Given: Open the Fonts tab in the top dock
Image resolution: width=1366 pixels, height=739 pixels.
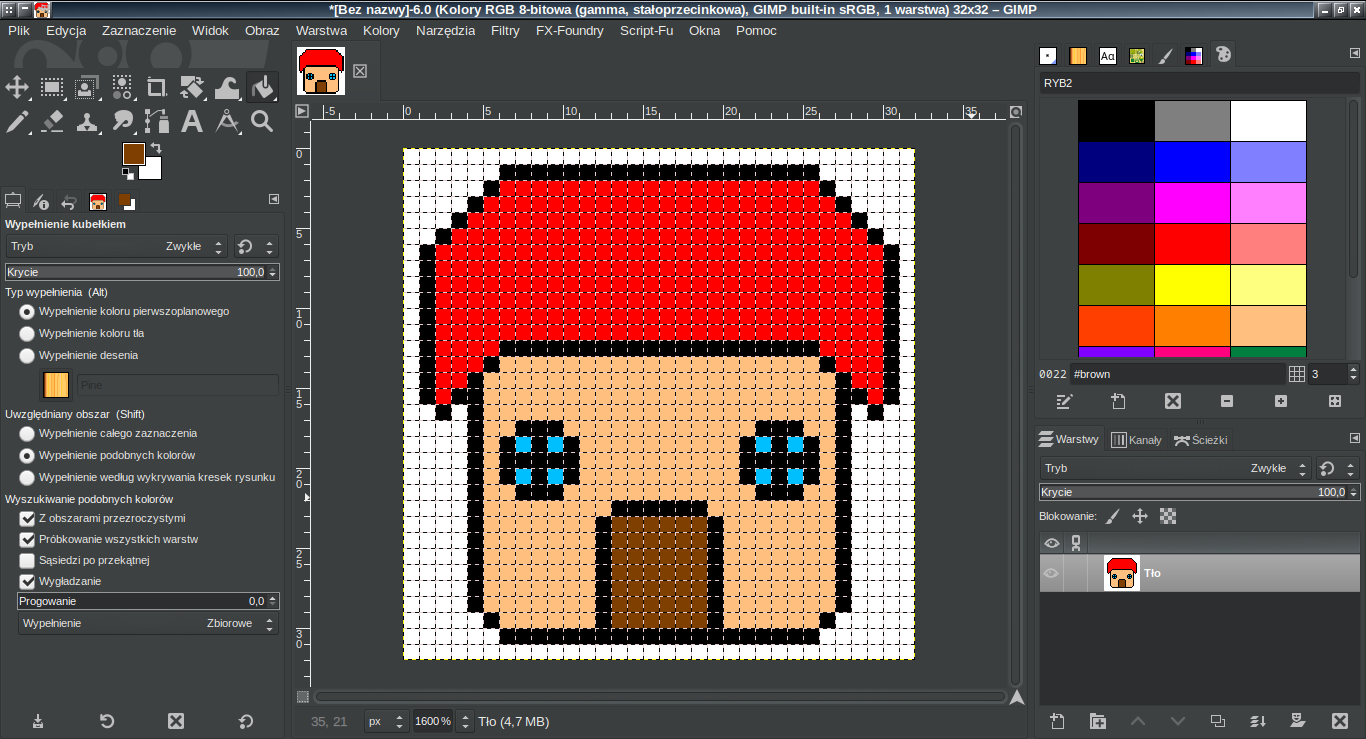Looking at the screenshot, I should click(x=1107, y=56).
